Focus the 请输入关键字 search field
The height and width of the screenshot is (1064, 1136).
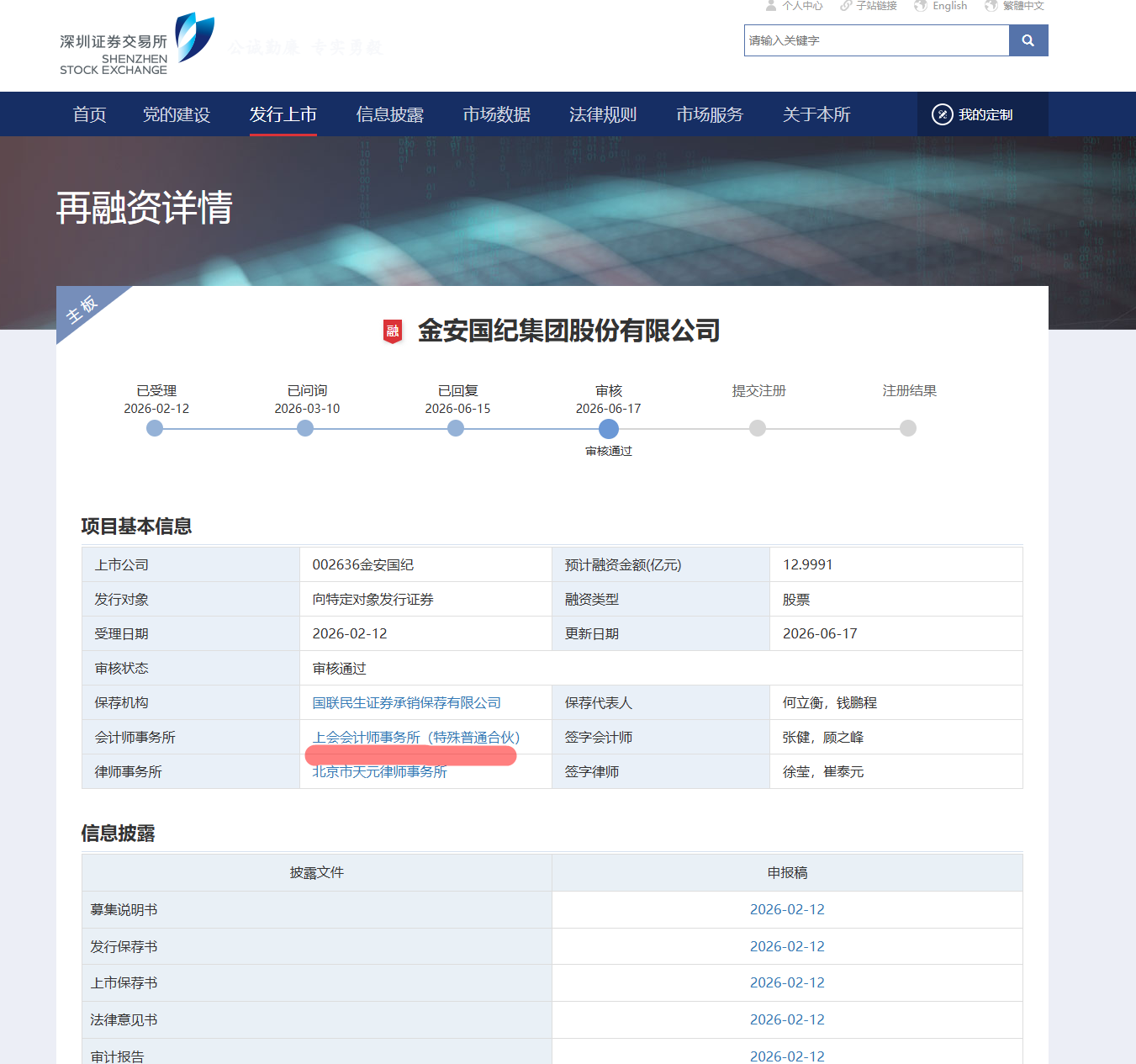click(x=876, y=40)
